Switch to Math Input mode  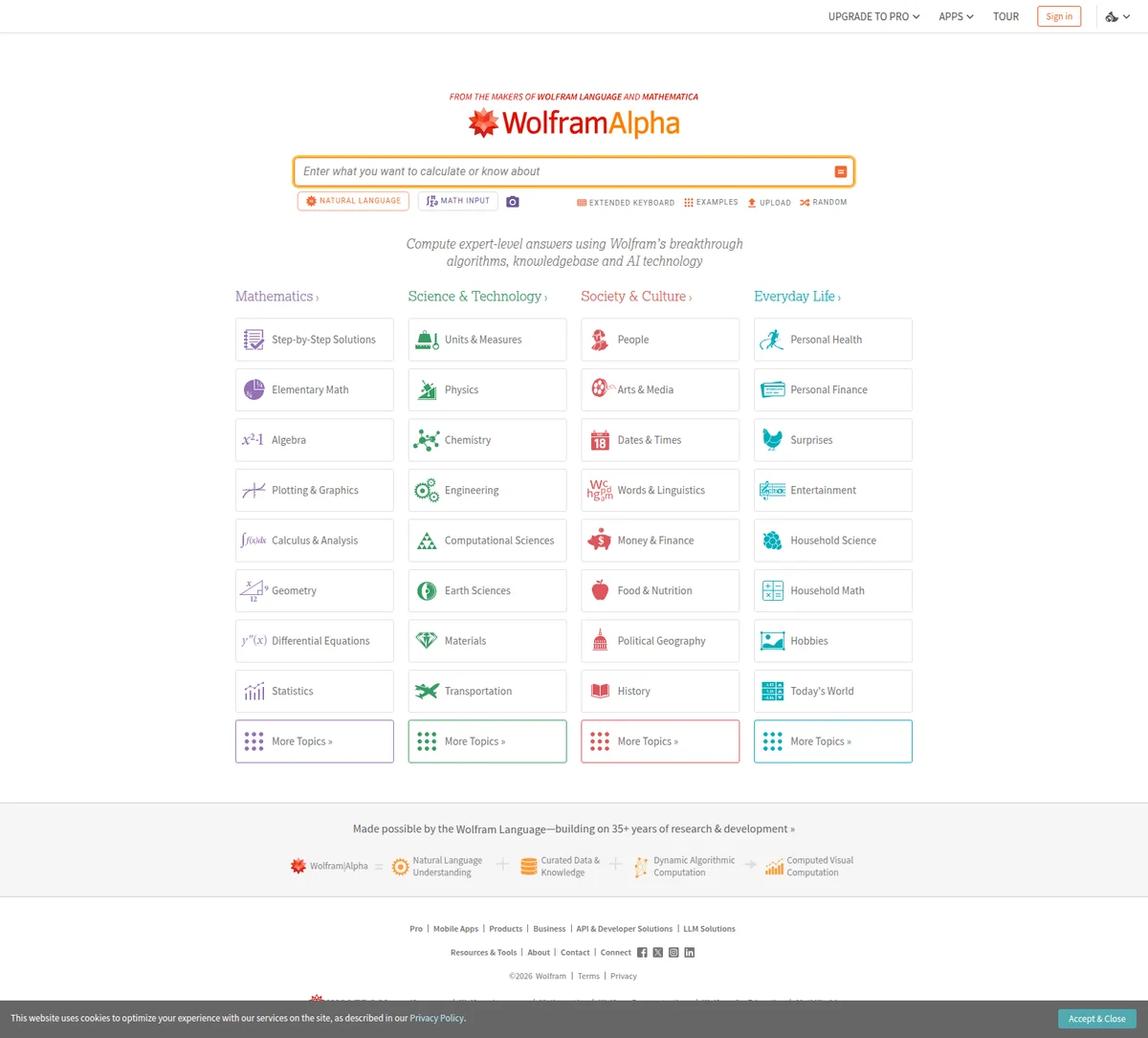tap(457, 201)
